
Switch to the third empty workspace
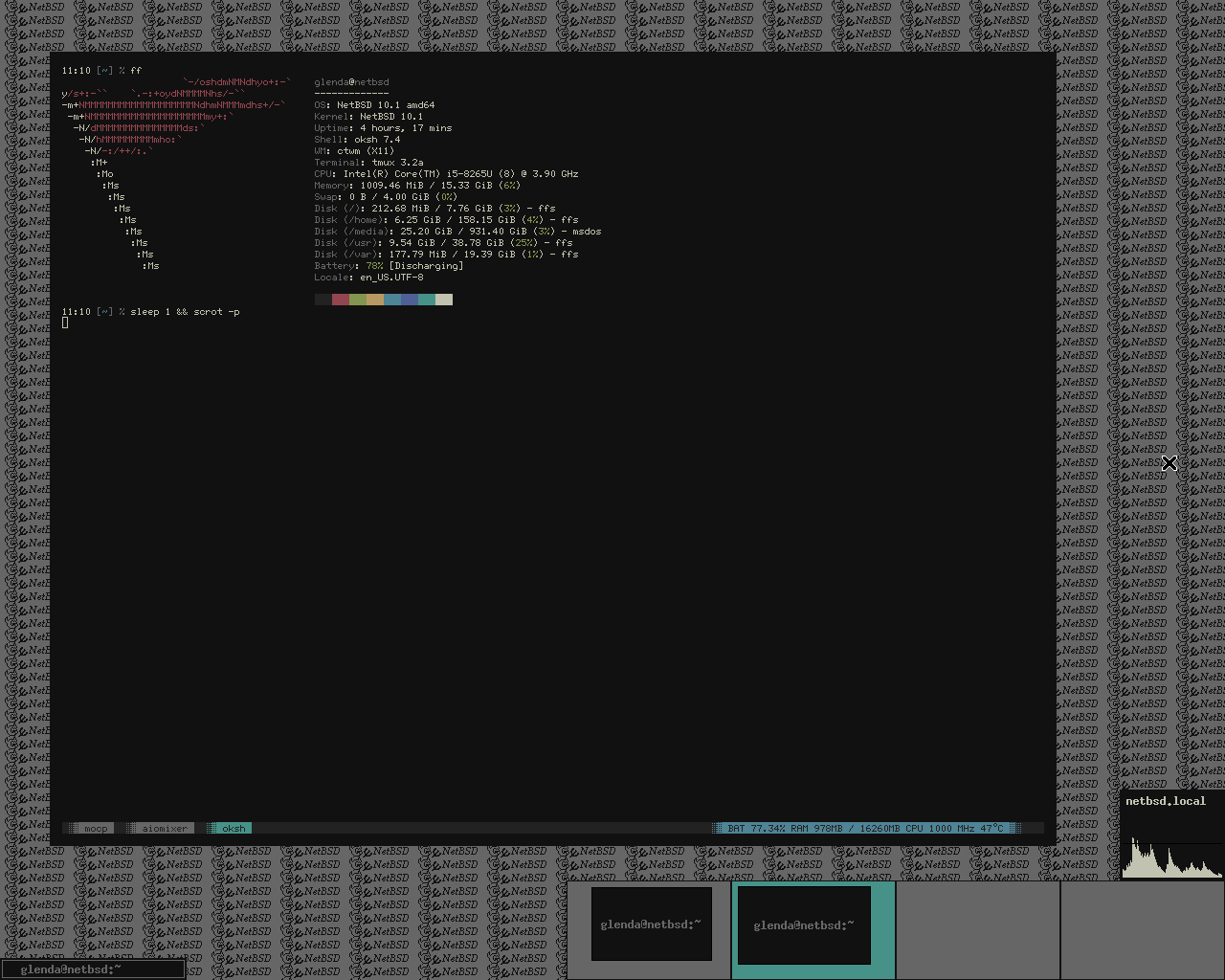tap(978, 930)
